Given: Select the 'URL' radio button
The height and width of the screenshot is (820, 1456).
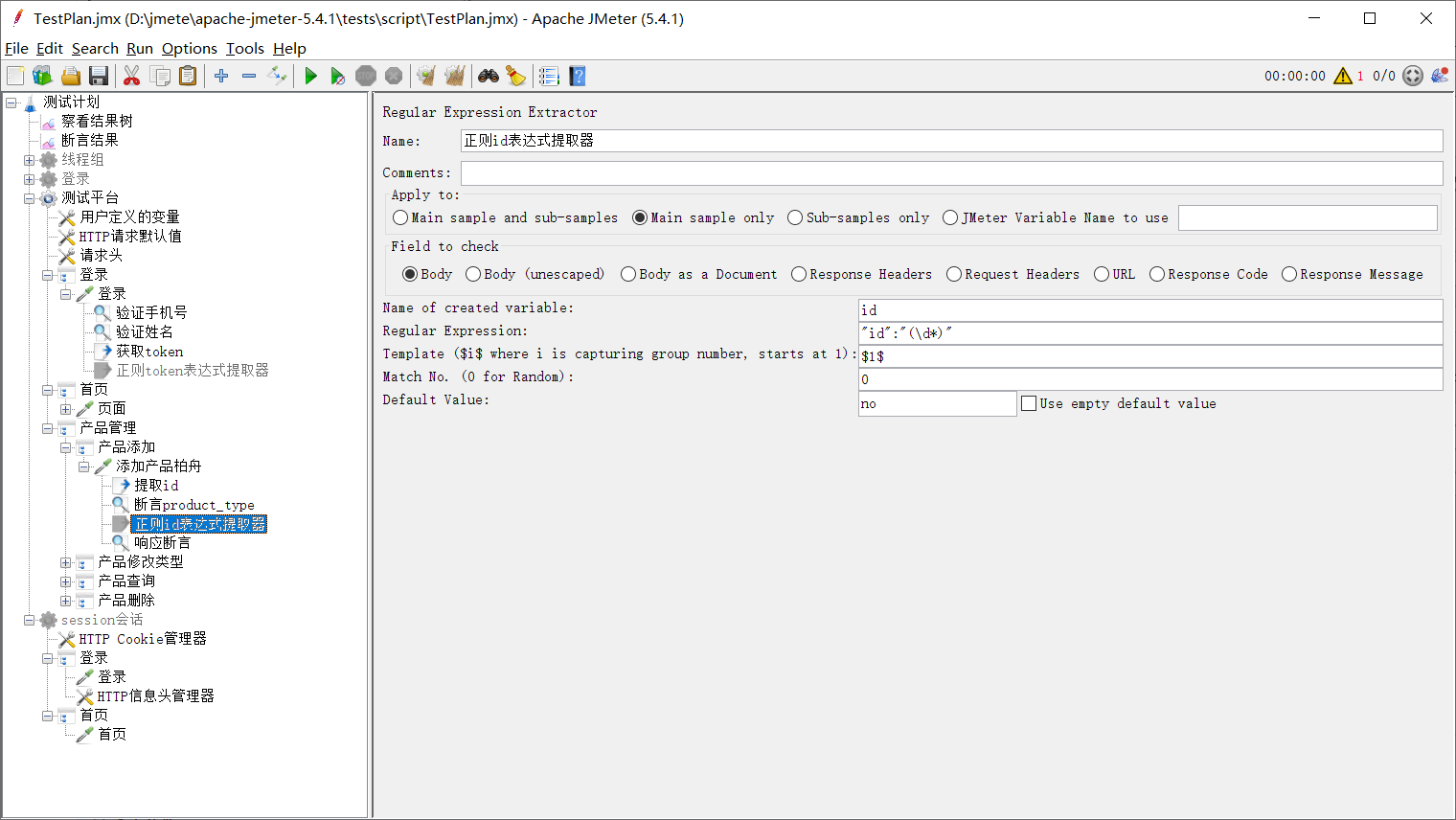Looking at the screenshot, I should (x=1102, y=274).
